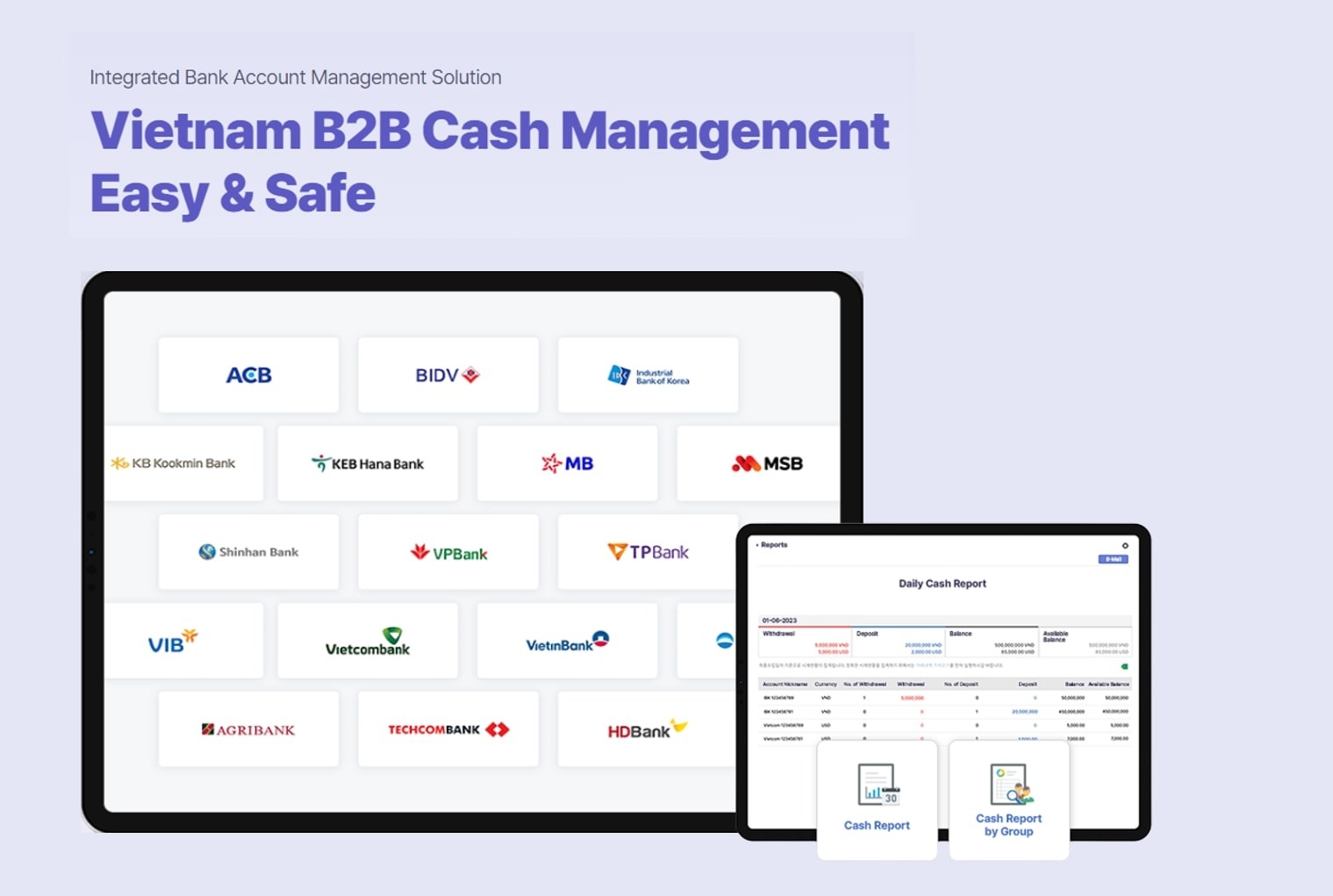Screen dimensions: 1333x896
Task: Open the Cash Report card label
Action: pyautogui.click(x=877, y=826)
